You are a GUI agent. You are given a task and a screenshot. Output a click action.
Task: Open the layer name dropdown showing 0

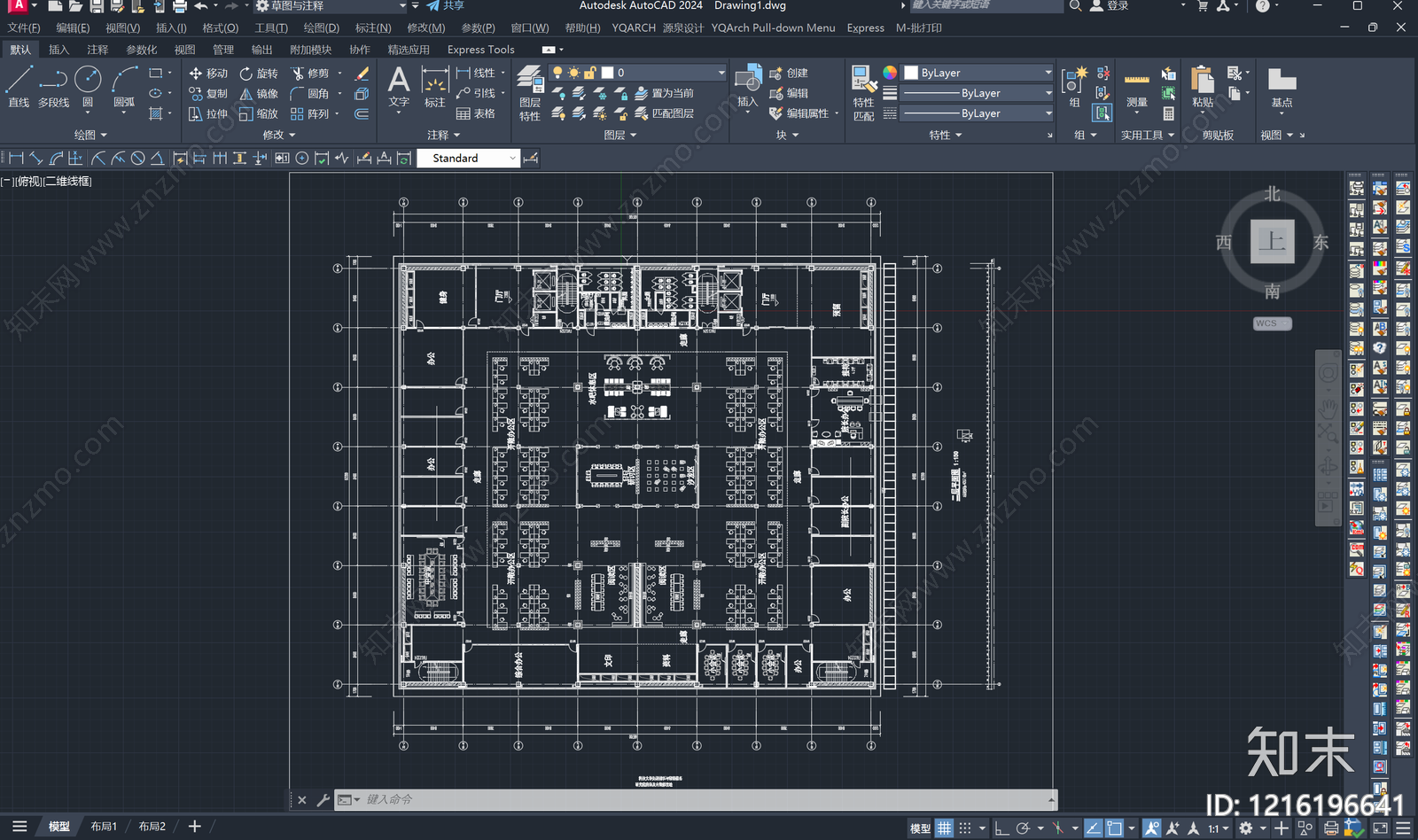pyautogui.click(x=637, y=73)
